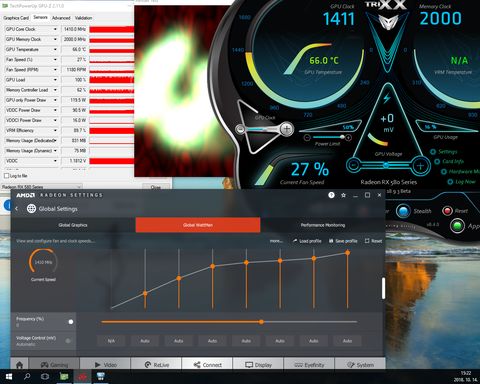Select the Global Graphics tab
This screenshot has height=384, width=480.
(x=73, y=225)
